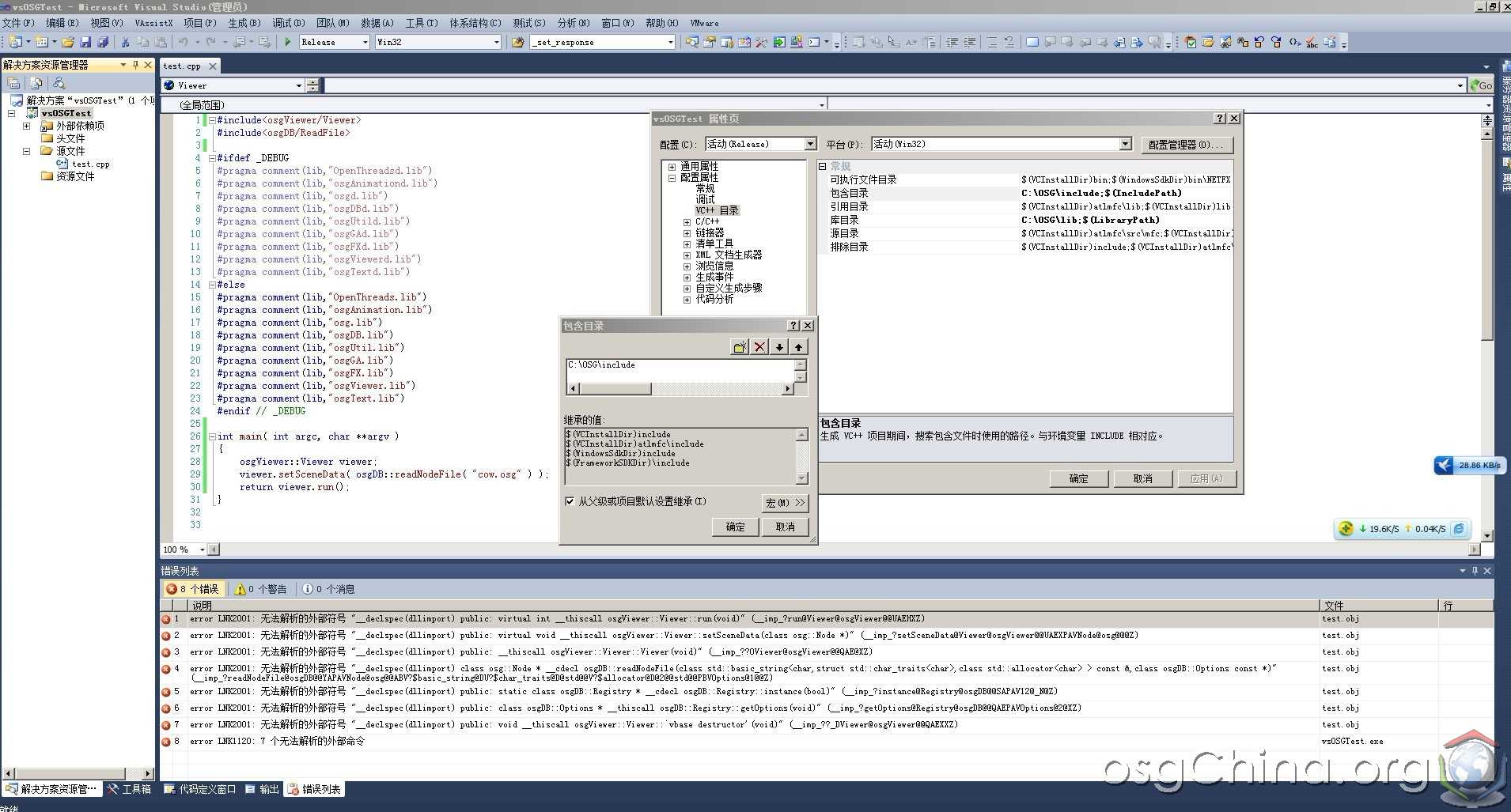The width and height of the screenshot is (1511, 812).
Task: Toggle the 8 个错误 errors filter
Action: coord(193,589)
